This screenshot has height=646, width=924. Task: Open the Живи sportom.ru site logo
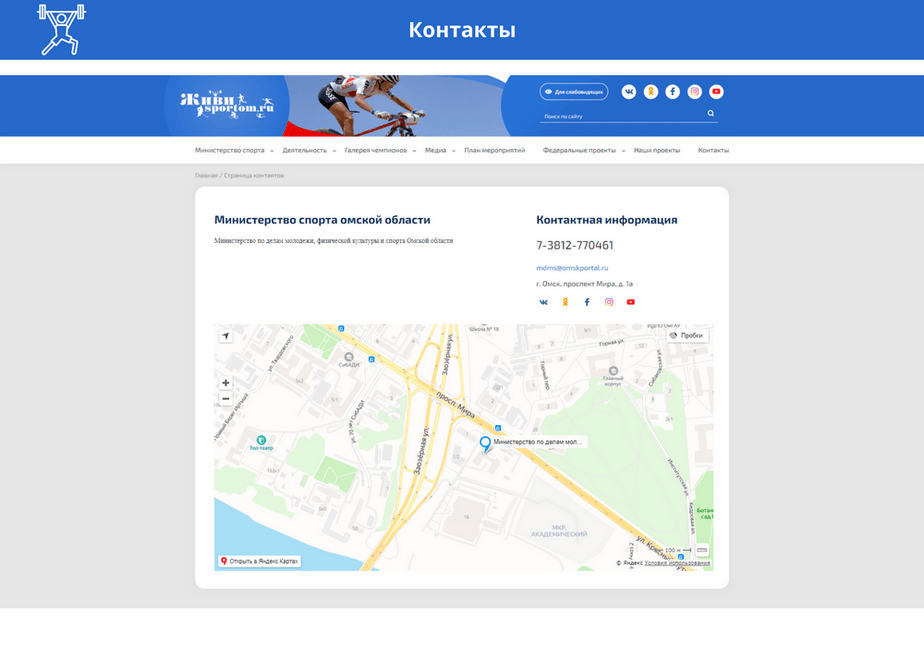tap(227, 106)
